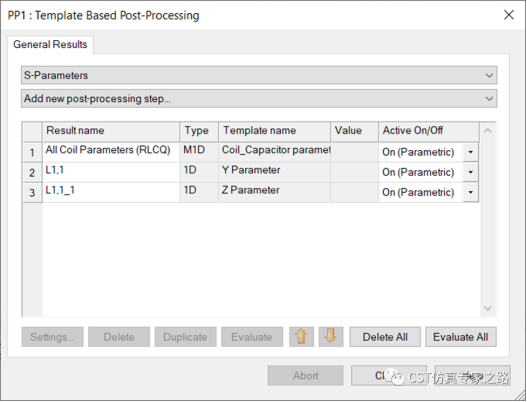527x402 pixels.
Task: Select row 2 header number
Action: click(x=32, y=172)
